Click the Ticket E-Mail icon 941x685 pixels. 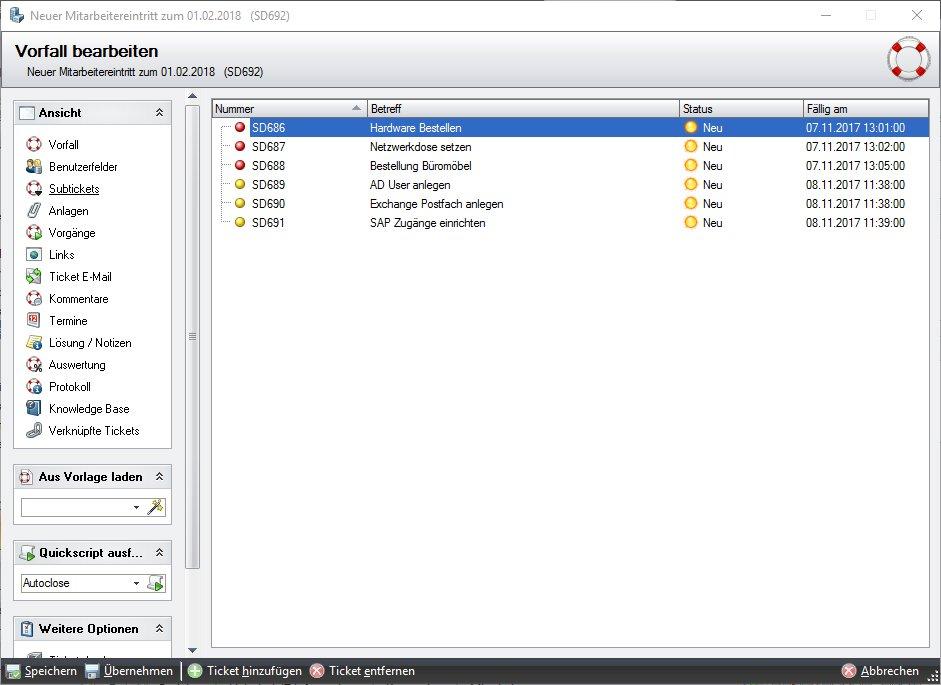34,277
